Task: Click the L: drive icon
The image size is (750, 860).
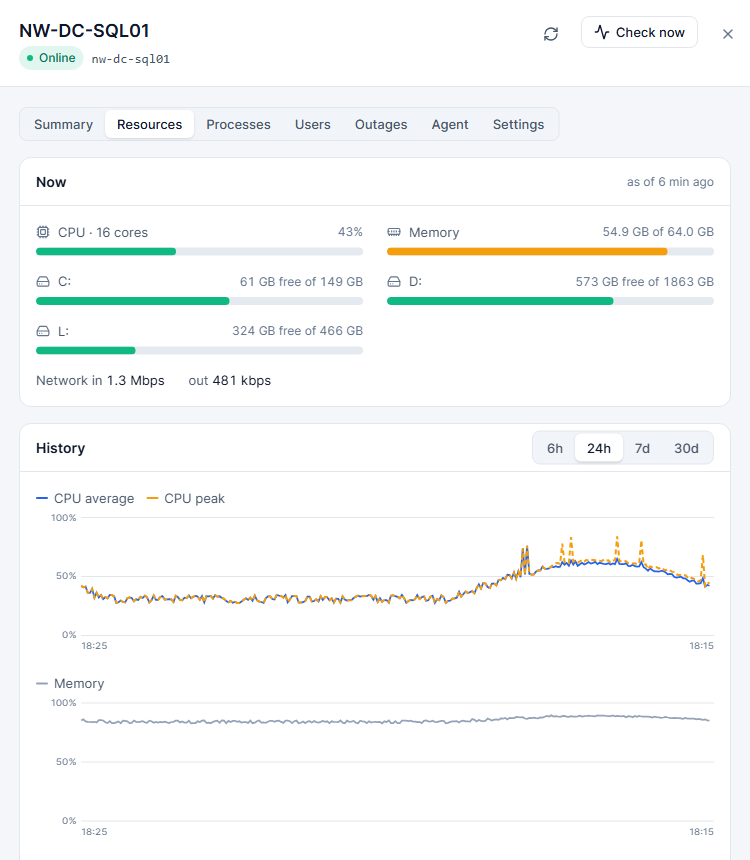Action: [x=43, y=331]
